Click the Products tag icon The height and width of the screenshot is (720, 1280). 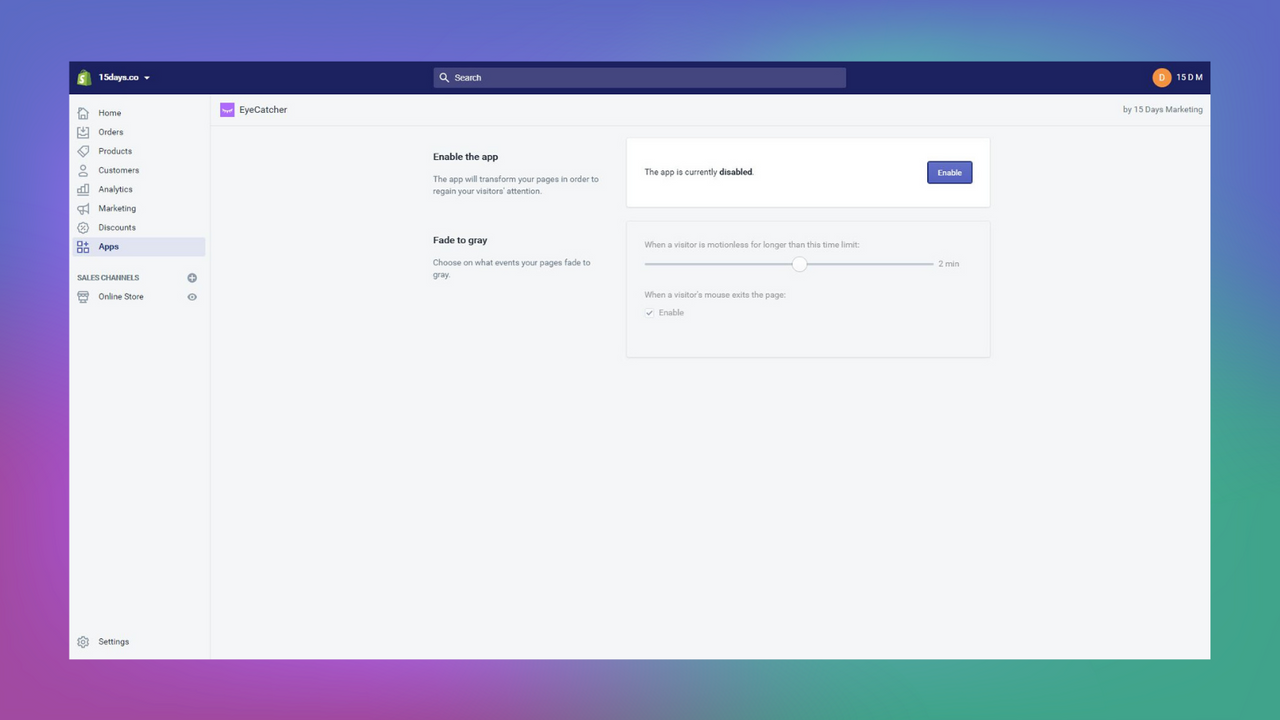point(83,151)
